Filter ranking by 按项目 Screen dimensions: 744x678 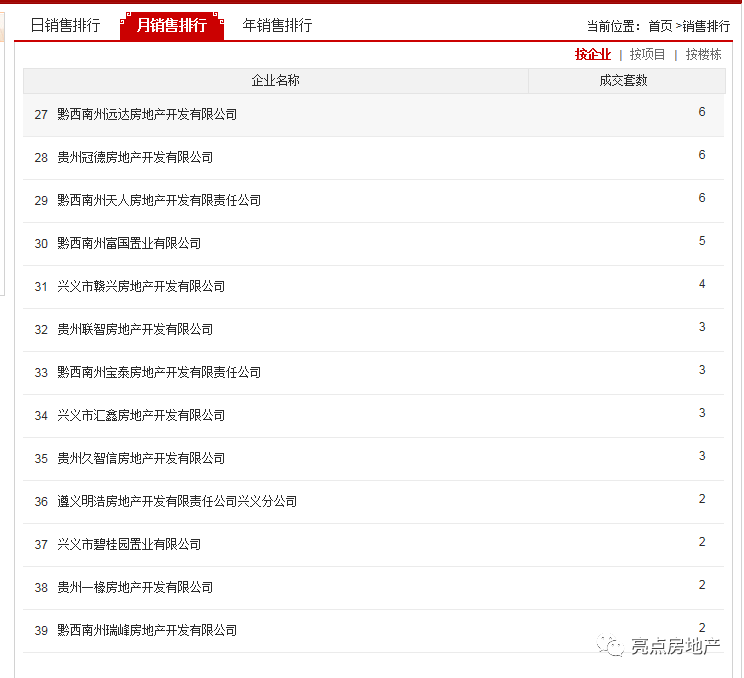point(647,54)
